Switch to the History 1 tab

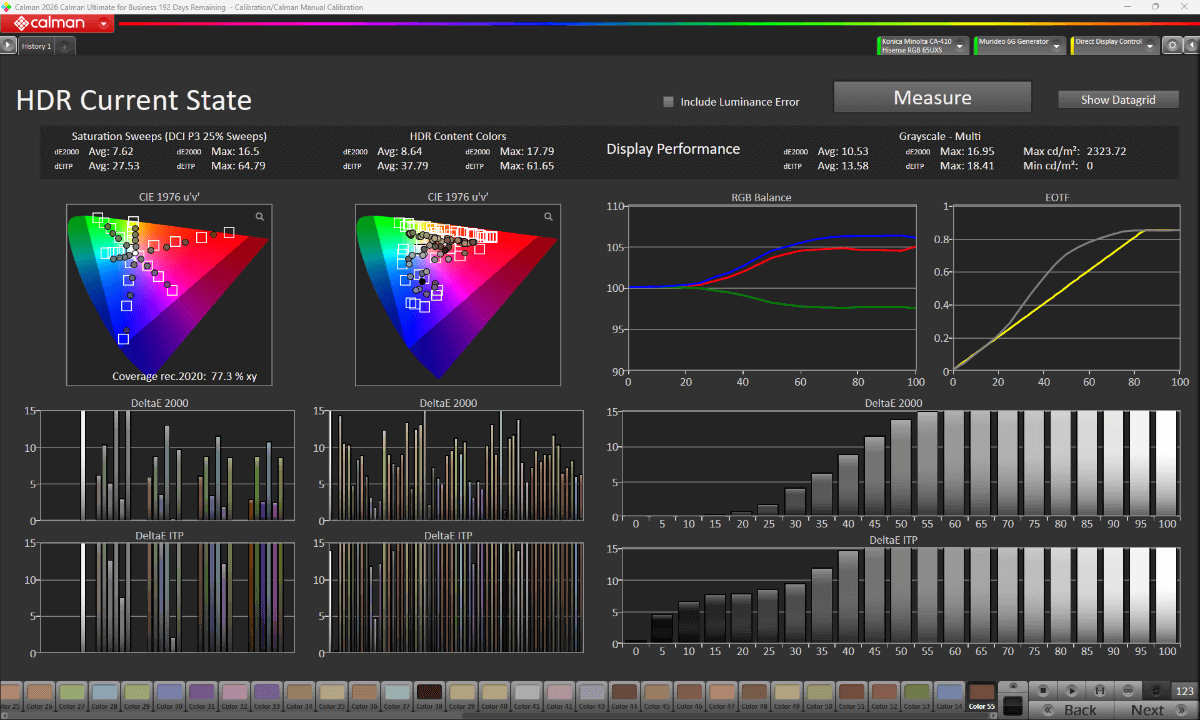coord(36,46)
